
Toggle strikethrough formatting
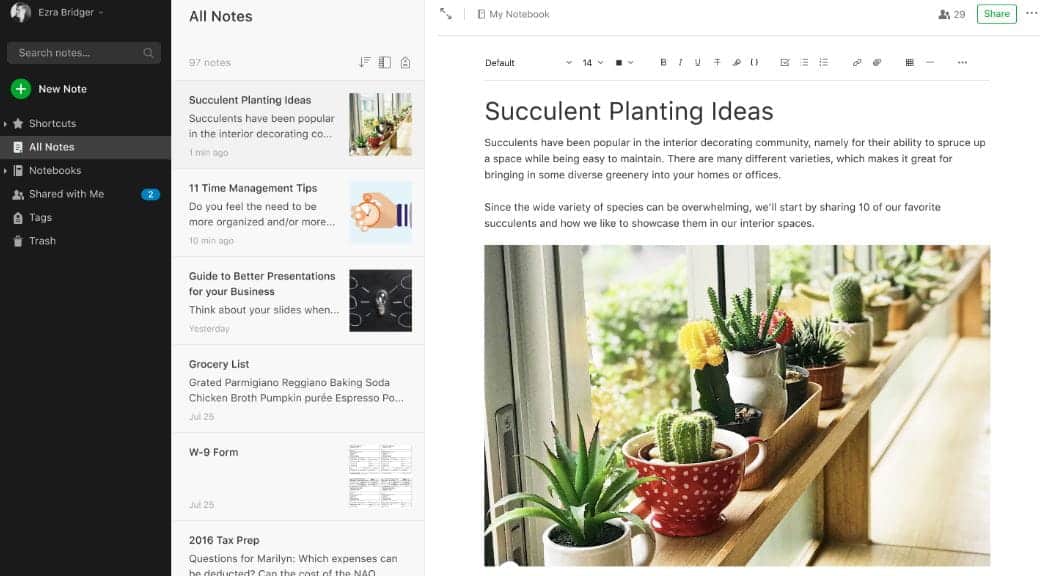pos(717,62)
